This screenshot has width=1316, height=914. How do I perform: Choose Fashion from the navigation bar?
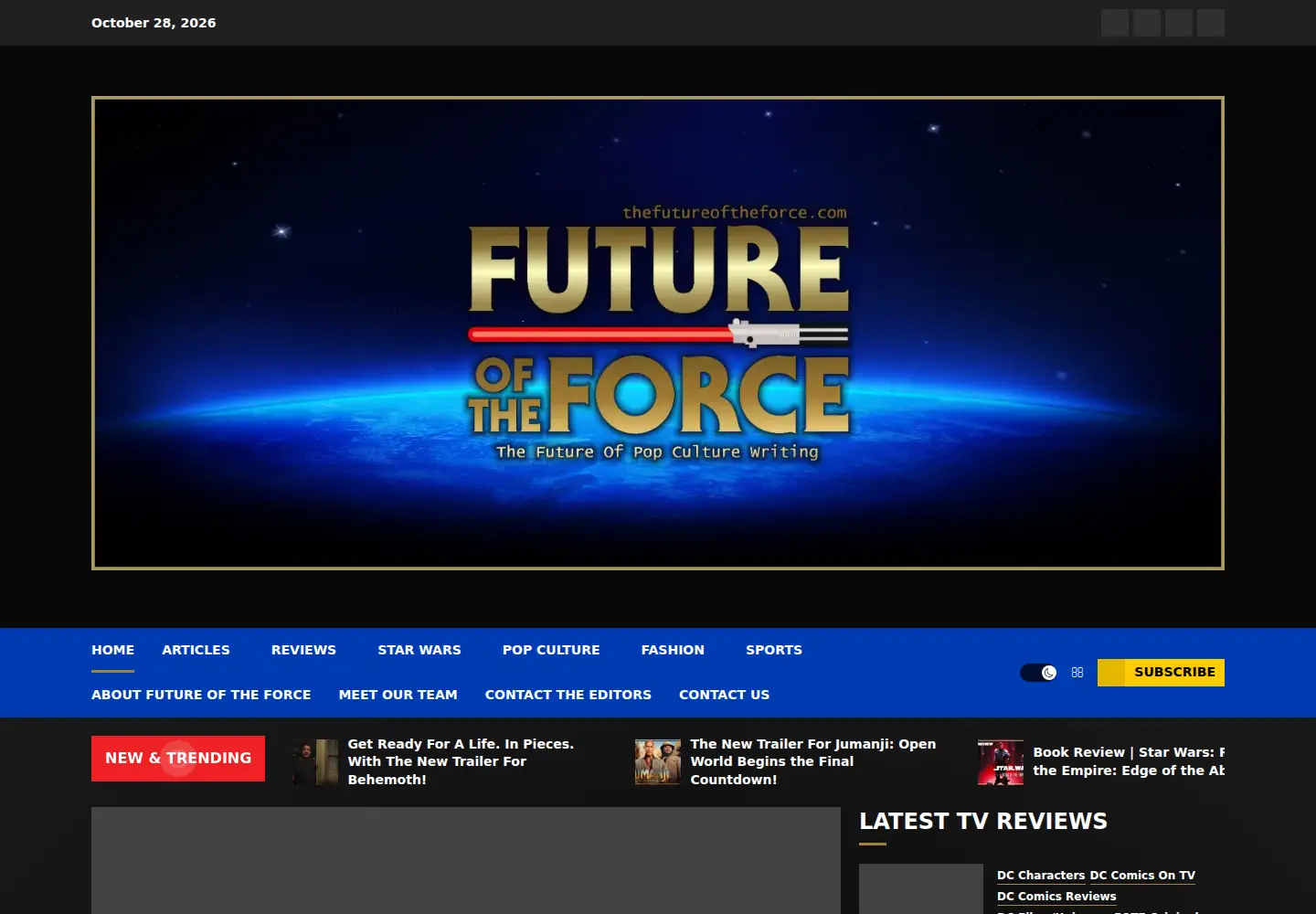click(673, 650)
